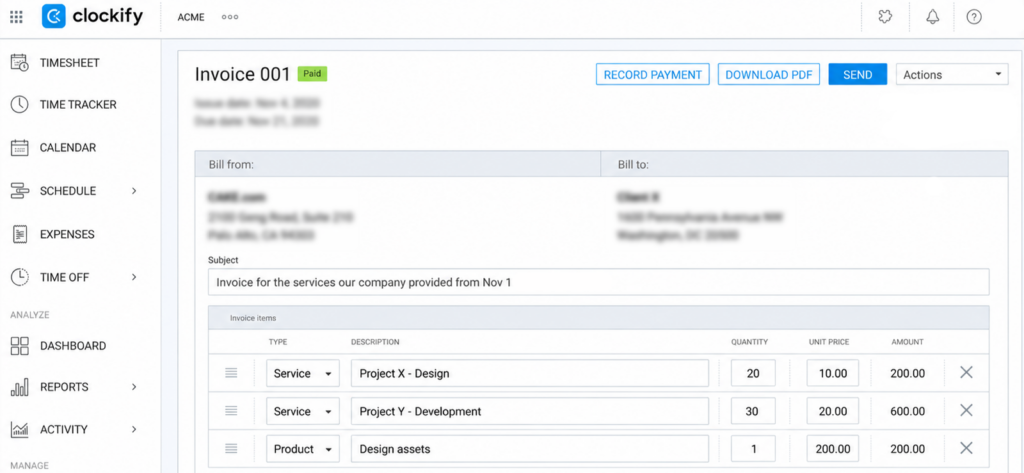
Task: Remove the Design assets item
Action: pos(966,448)
